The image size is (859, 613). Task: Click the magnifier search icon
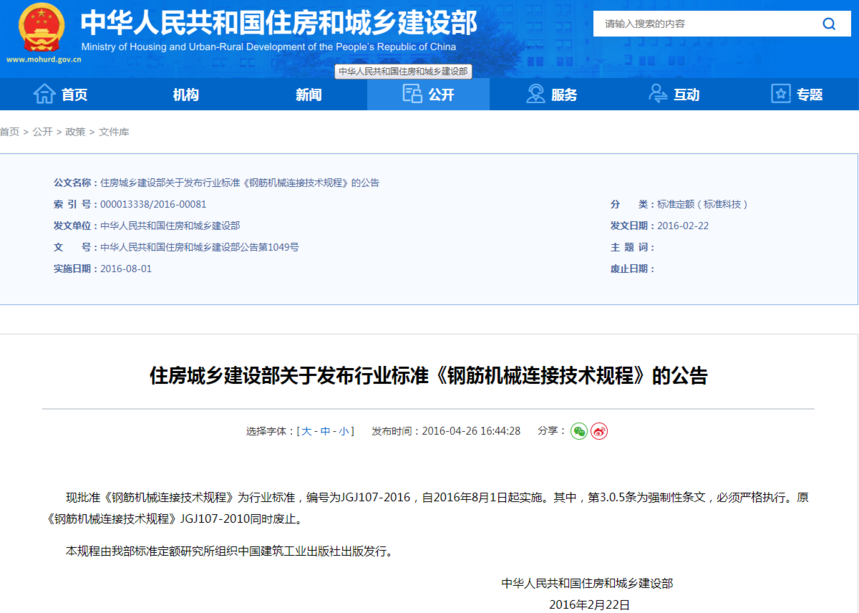pos(829,24)
